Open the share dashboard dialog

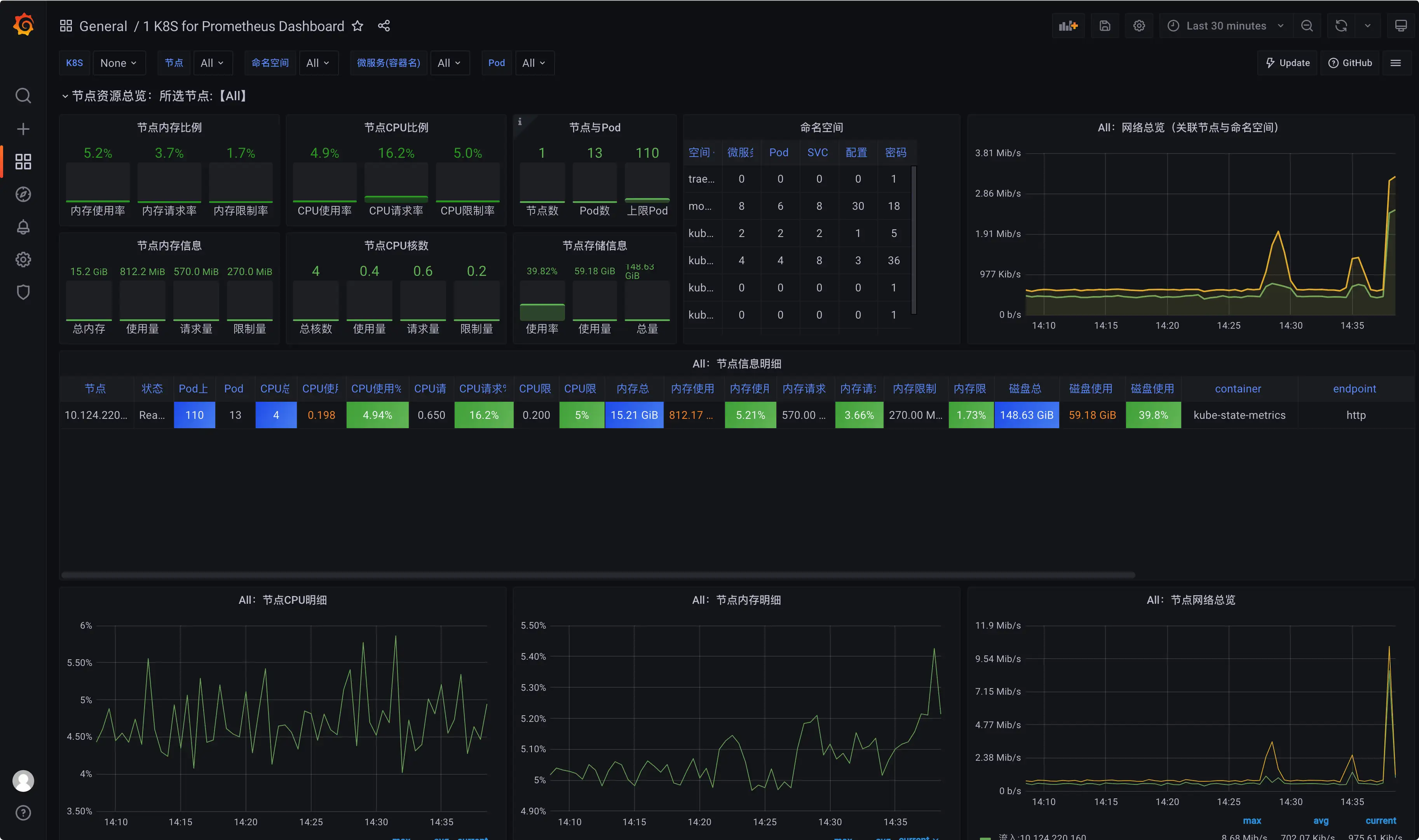(384, 26)
